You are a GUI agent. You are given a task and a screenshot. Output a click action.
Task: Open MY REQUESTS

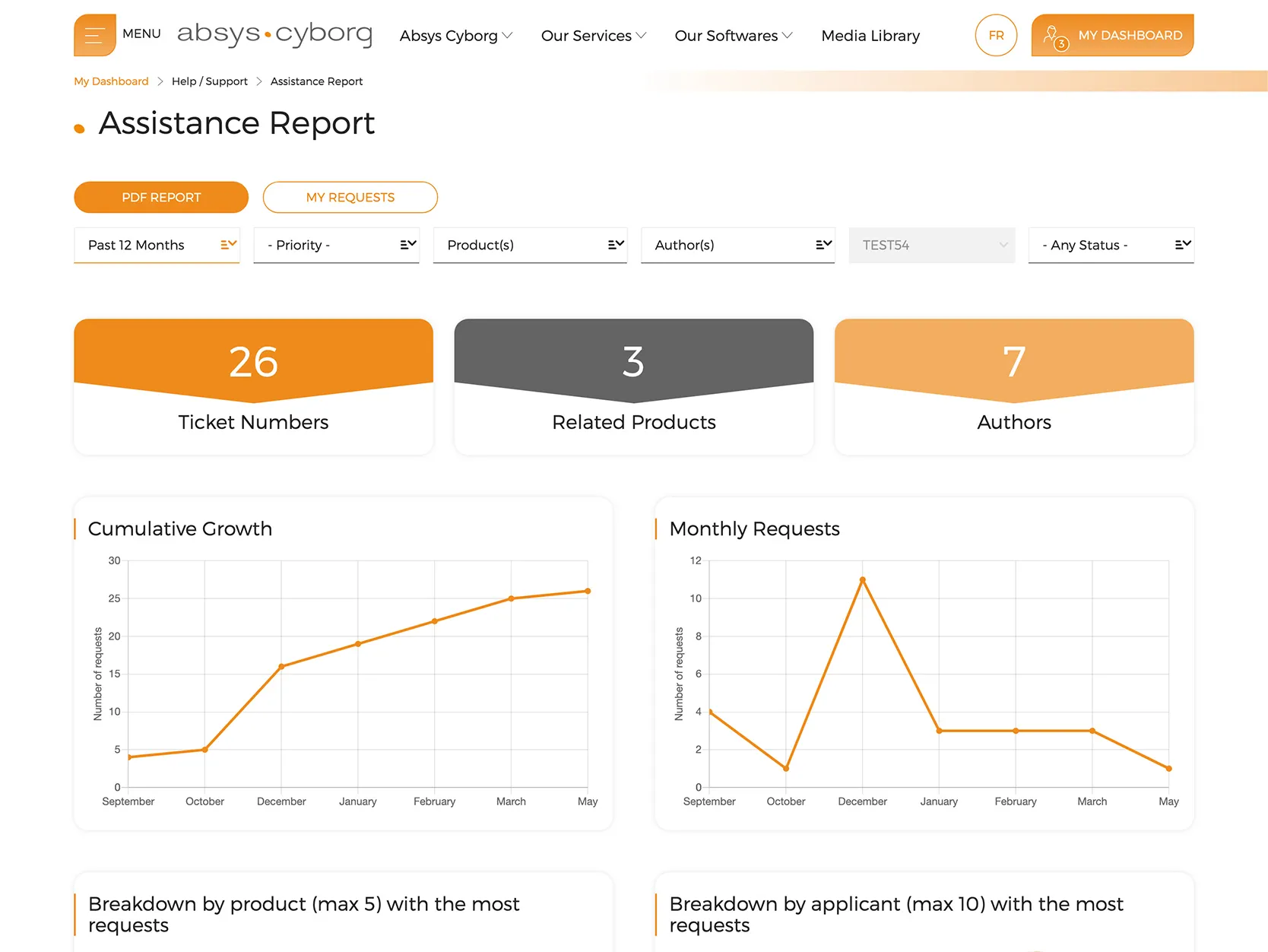350,197
